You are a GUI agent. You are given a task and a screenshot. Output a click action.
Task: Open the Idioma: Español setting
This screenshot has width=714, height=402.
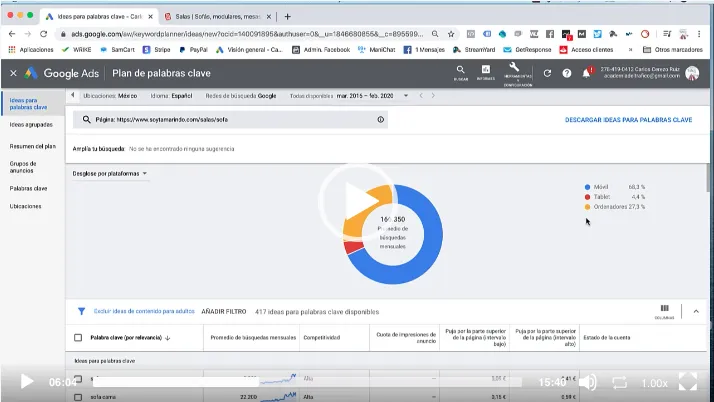171,96
